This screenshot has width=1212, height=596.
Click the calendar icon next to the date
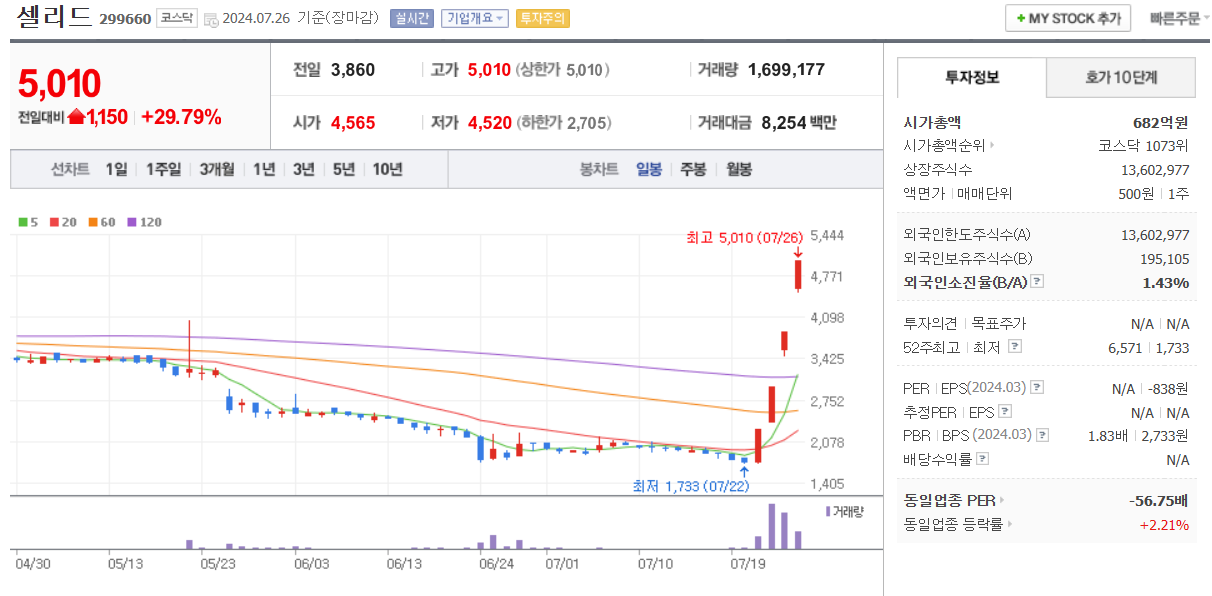click(211, 19)
